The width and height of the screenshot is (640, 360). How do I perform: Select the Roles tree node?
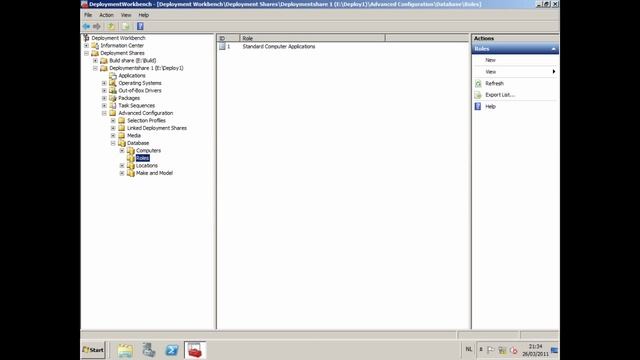142,158
